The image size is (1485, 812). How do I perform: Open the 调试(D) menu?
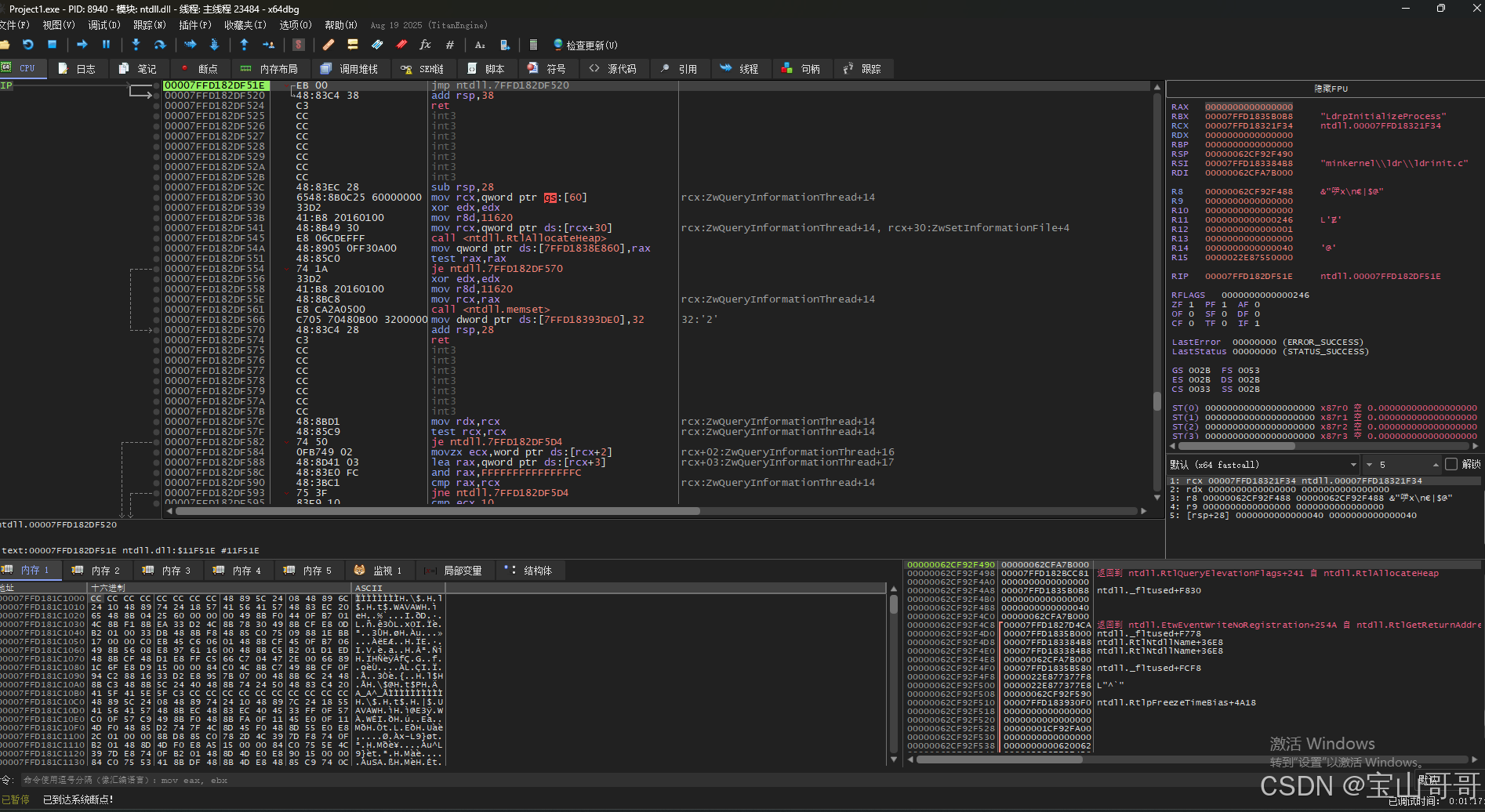(104, 25)
